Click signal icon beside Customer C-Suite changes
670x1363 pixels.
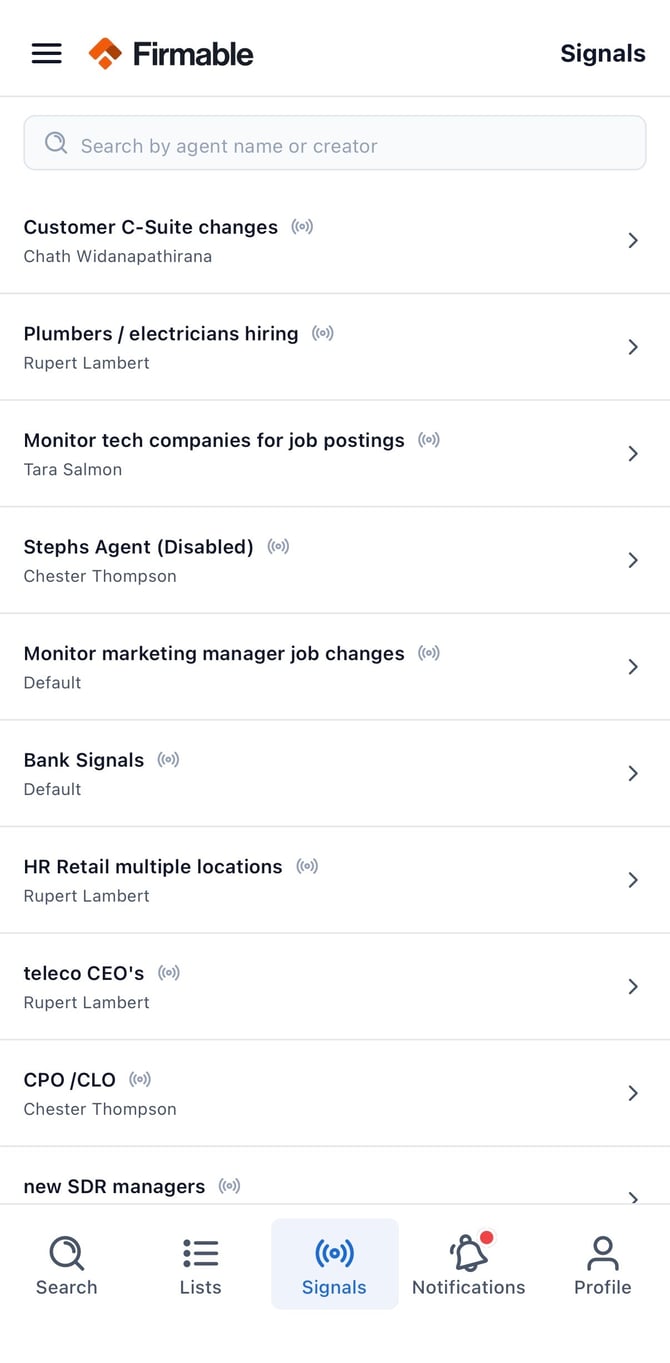click(302, 227)
